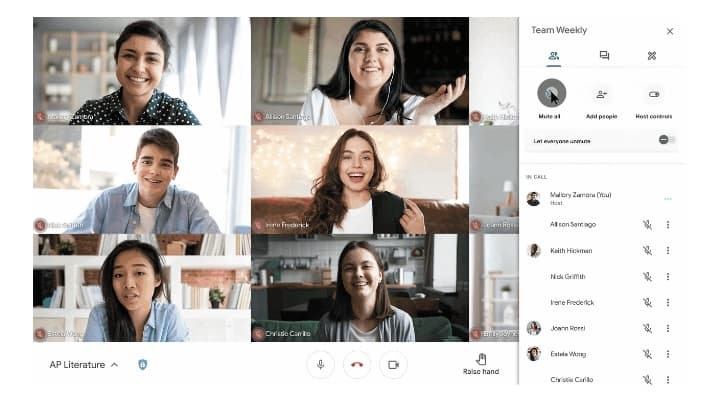Click the Team Weekly panel title
Screen dimensions: 720x402
coord(559,30)
